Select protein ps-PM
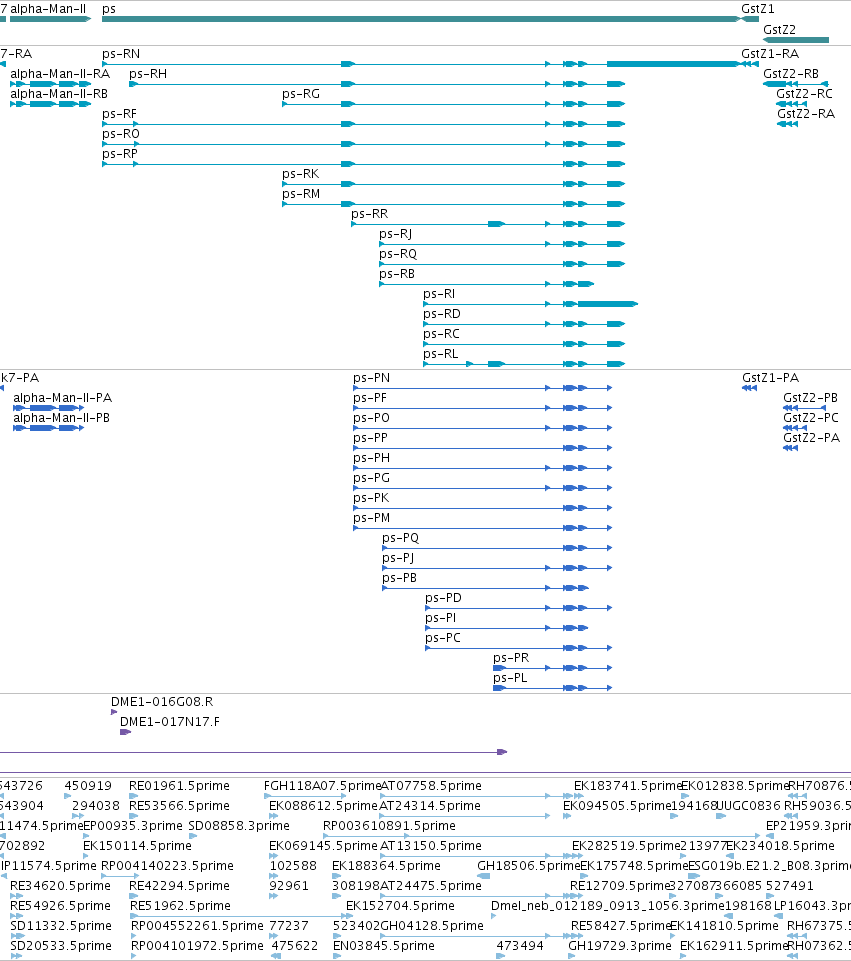 [x=483, y=528]
